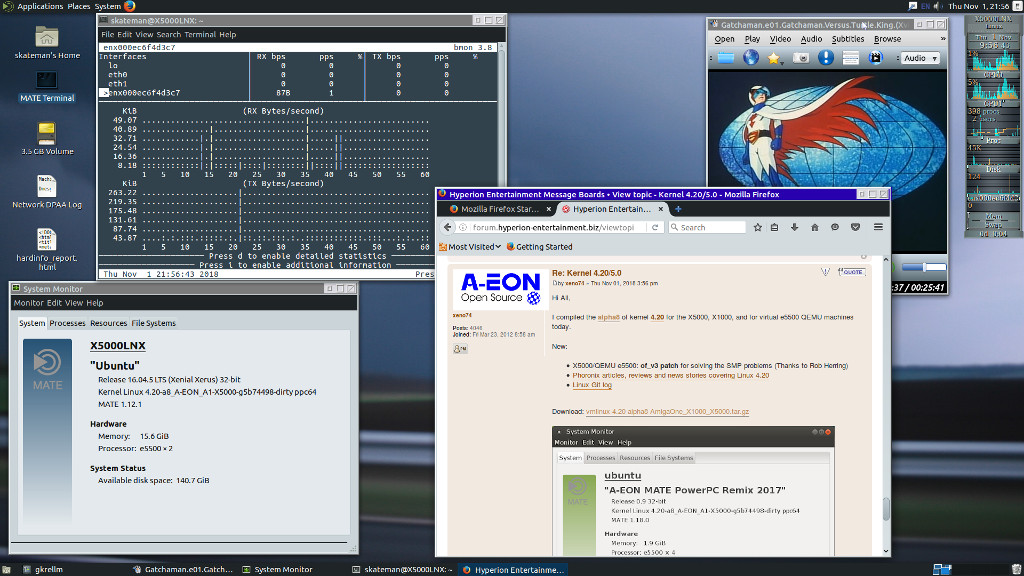Open Pocket icon in Firefox toolbar
Viewport: 1024px width, 576px height.
(x=855, y=227)
